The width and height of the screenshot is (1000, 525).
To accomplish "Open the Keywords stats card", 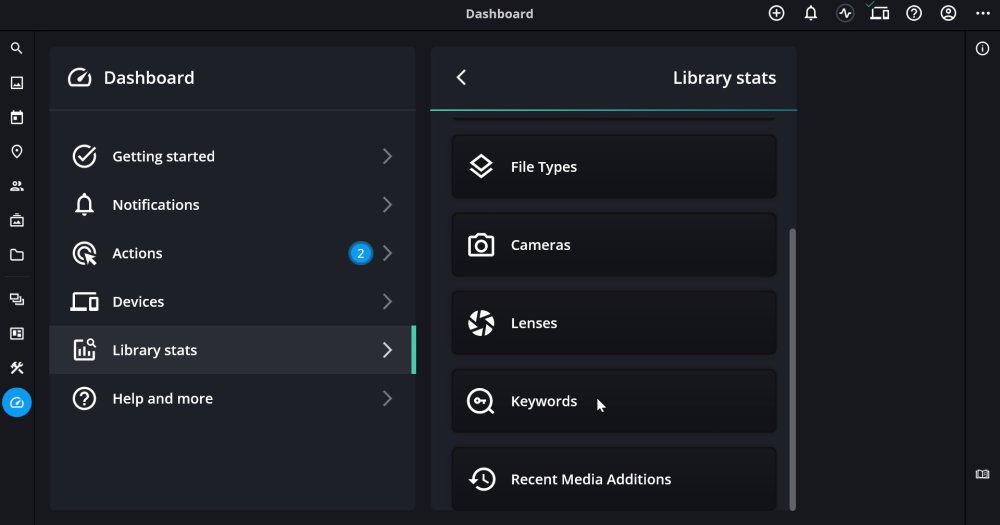I will (613, 401).
